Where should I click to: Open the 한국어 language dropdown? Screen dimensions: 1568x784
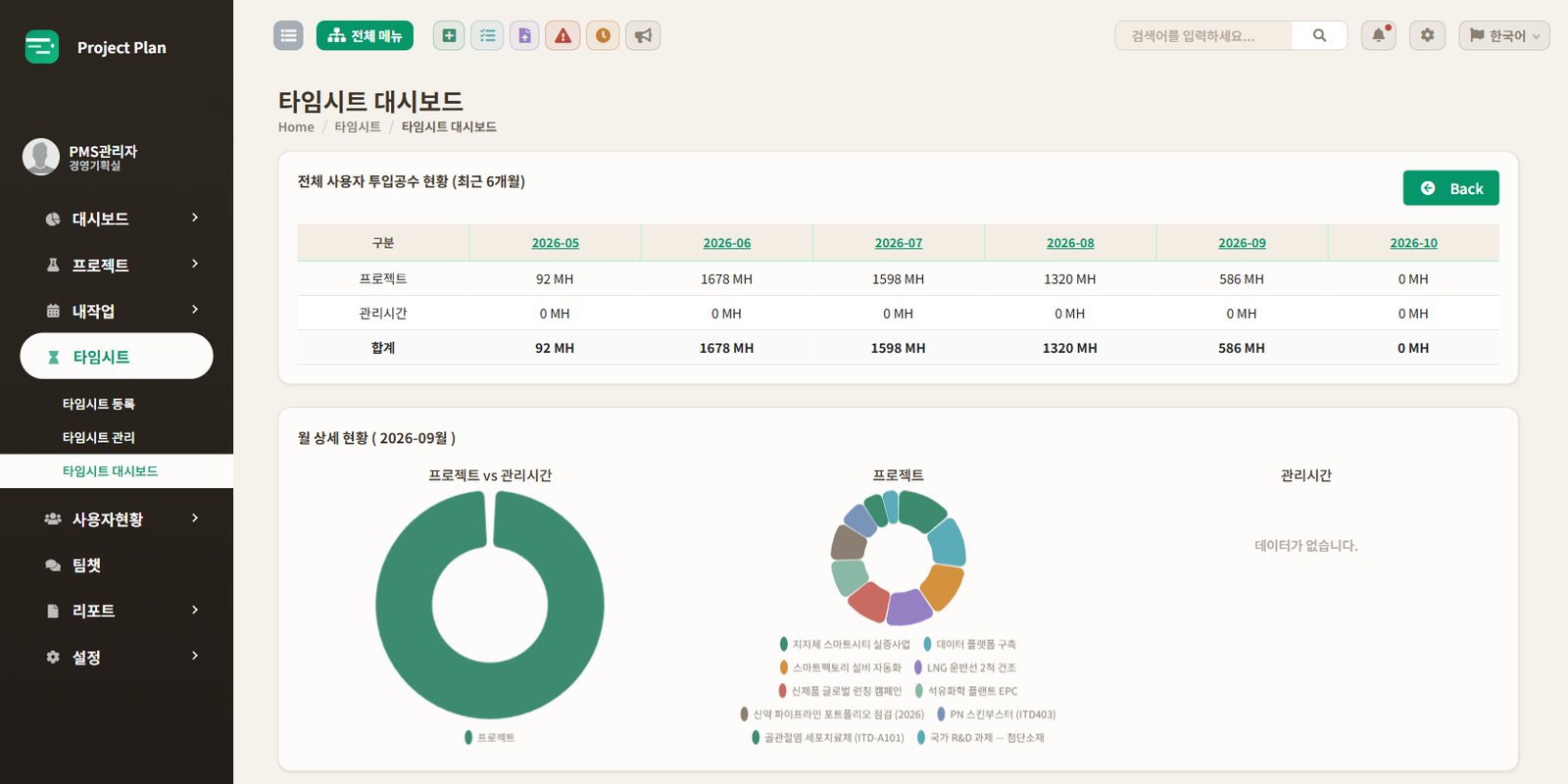pyautogui.click(x=1504, y=35)
